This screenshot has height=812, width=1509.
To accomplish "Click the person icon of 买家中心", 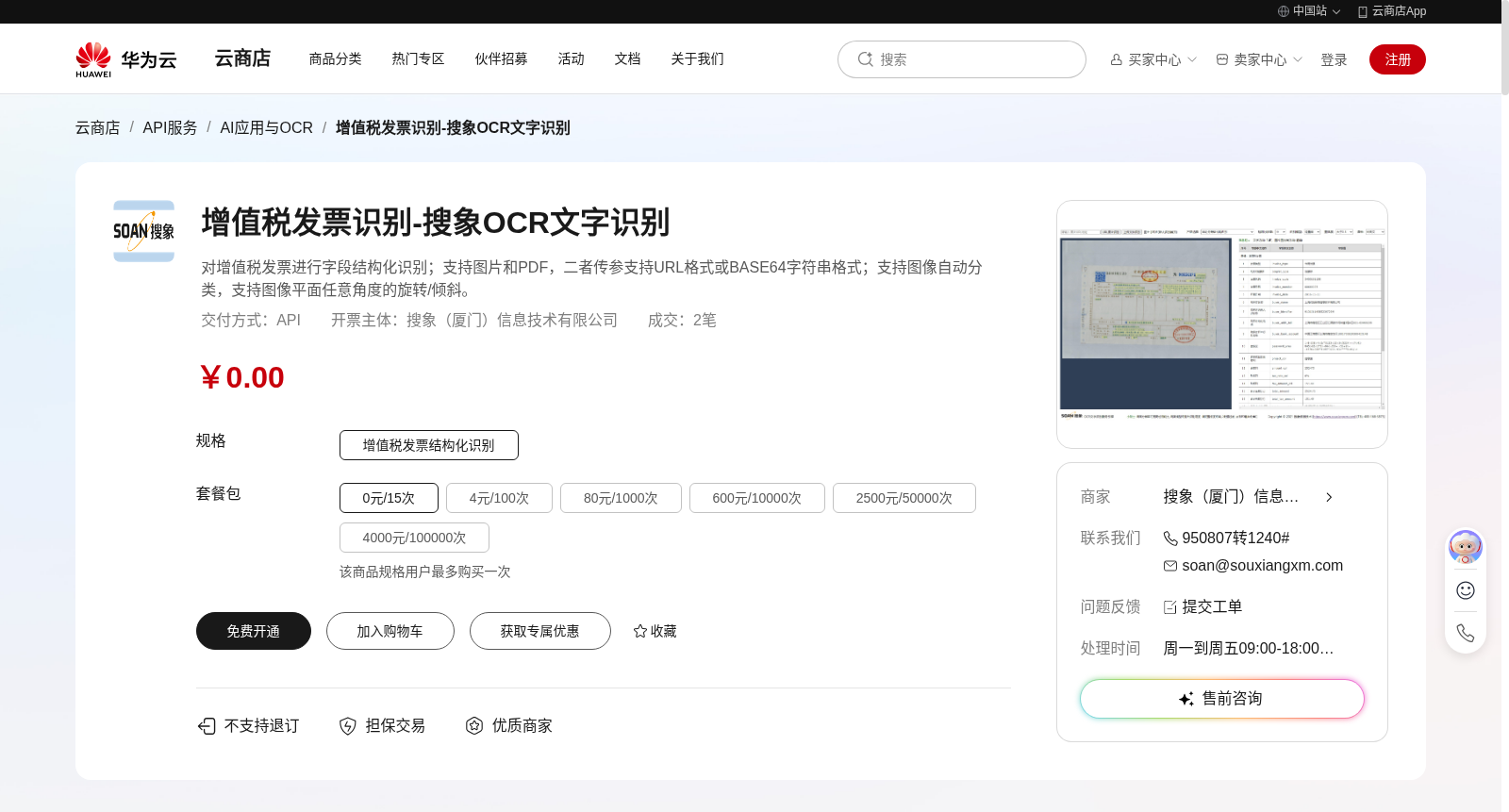I will [1117, 59].
